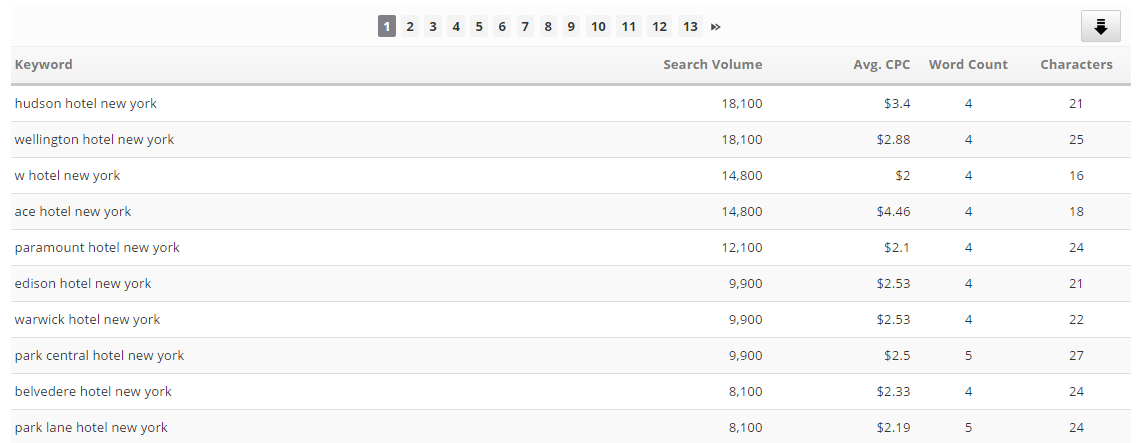This screenshot has height=443, width=1146.
Task: Click the download arrow icon button
Action: (x=1101, y=27)
